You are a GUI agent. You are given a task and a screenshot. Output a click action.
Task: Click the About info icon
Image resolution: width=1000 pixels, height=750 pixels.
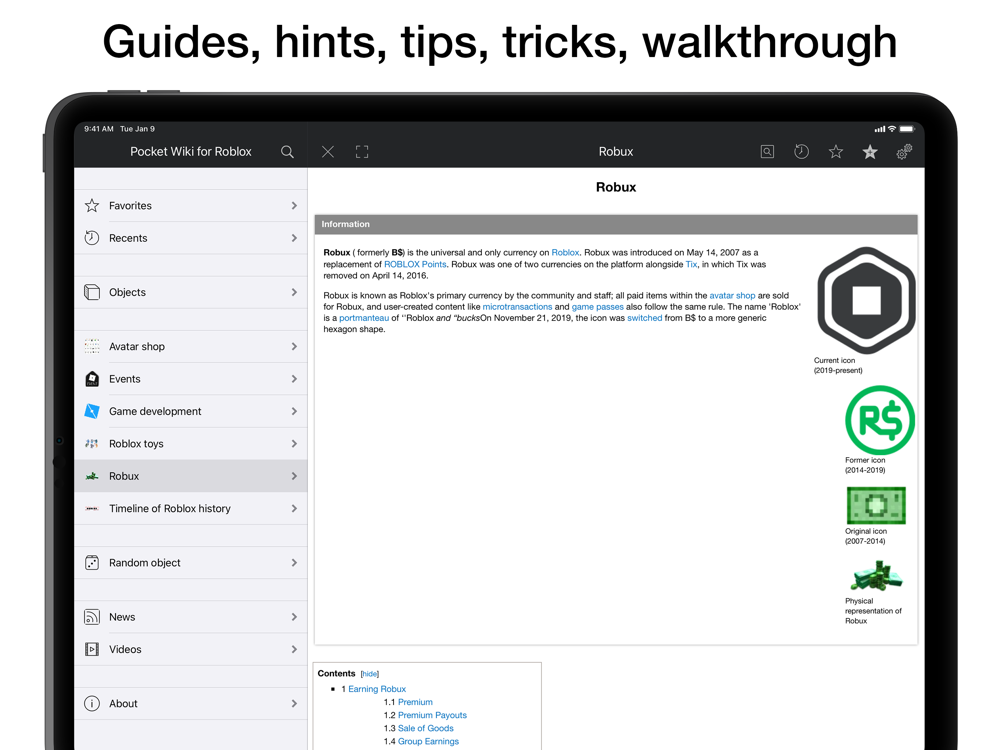(x=92, y=703)
